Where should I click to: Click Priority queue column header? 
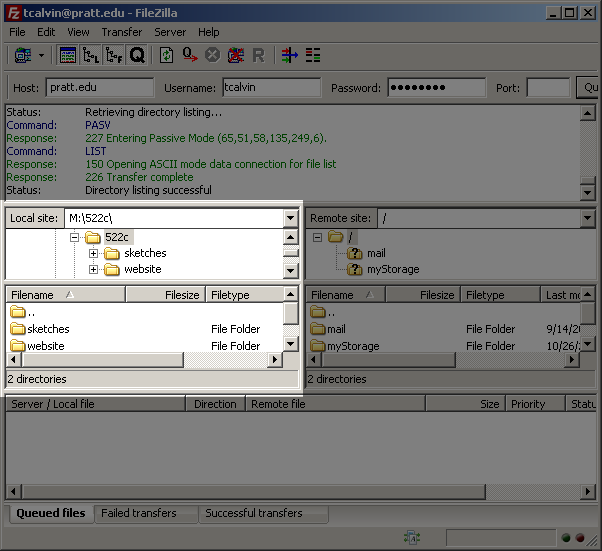(535, 404)
